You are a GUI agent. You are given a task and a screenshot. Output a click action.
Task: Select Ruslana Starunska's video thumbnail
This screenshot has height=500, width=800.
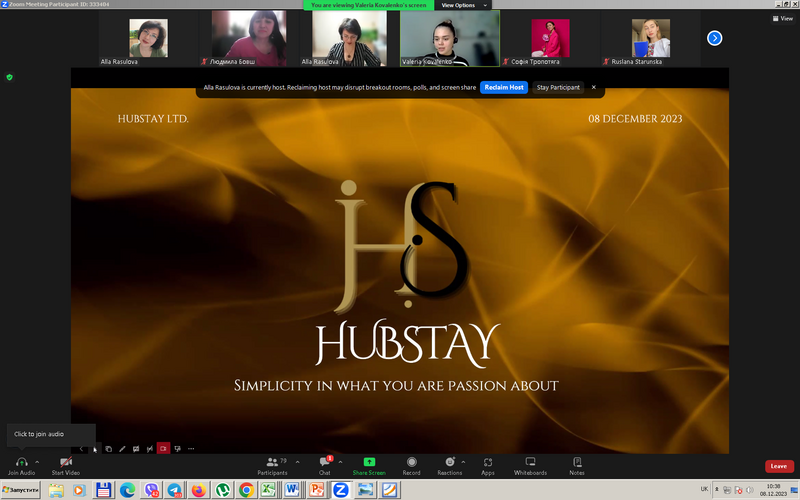[651, 38]
